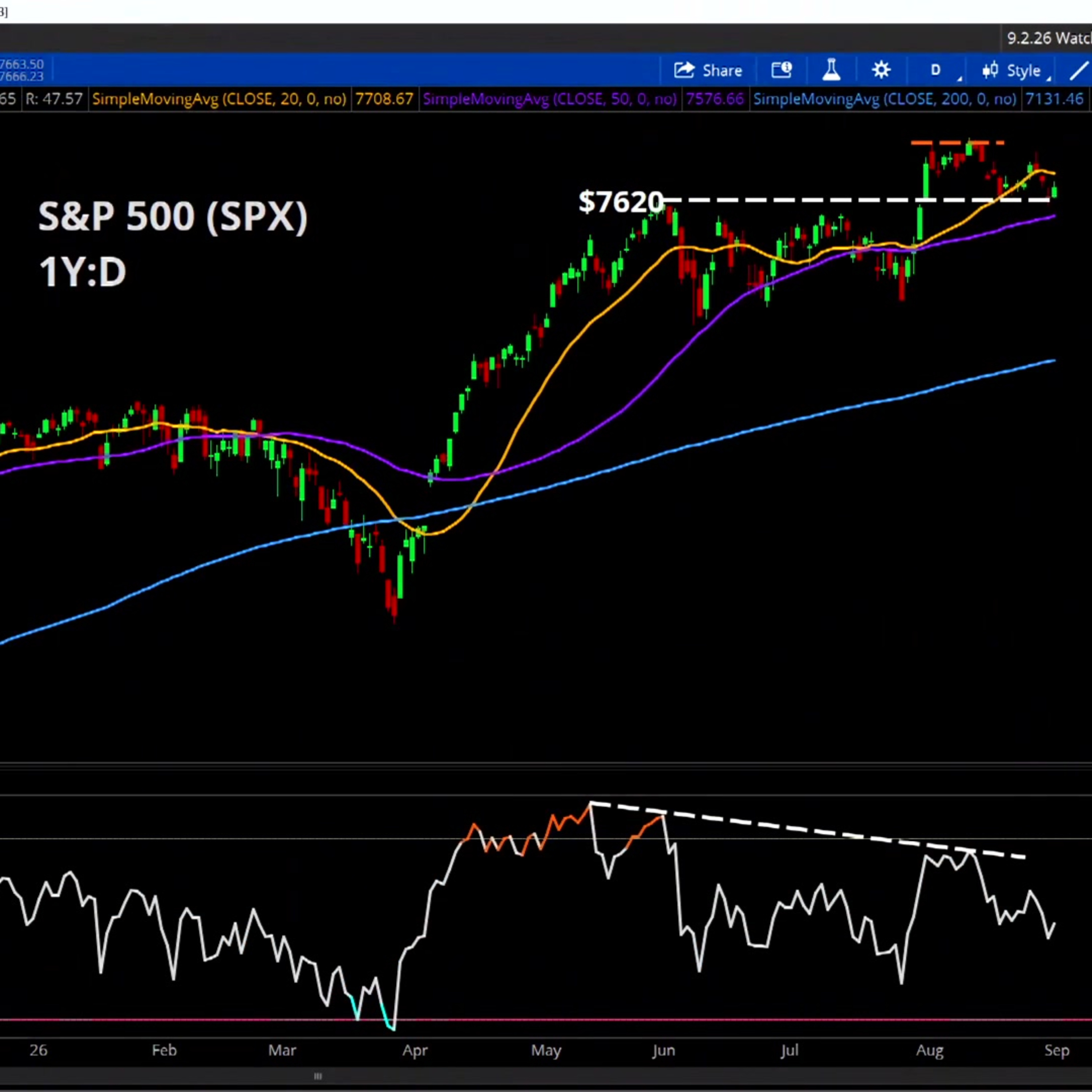1092x1092 pixels.
Task: Open chart settings gear icon
Action: tap(881, 71)
